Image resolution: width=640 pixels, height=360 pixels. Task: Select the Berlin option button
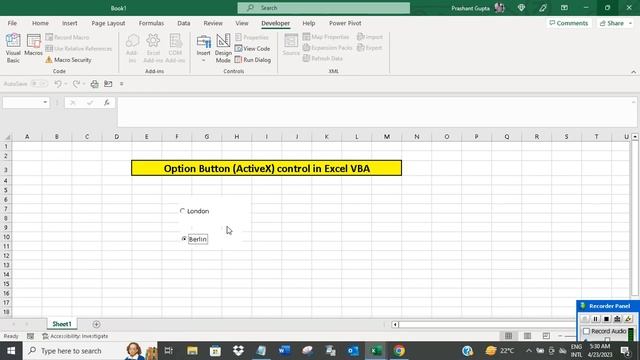184,239
